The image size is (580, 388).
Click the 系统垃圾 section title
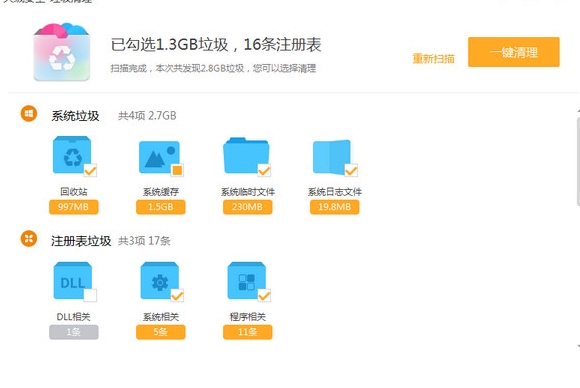(75, 116)
